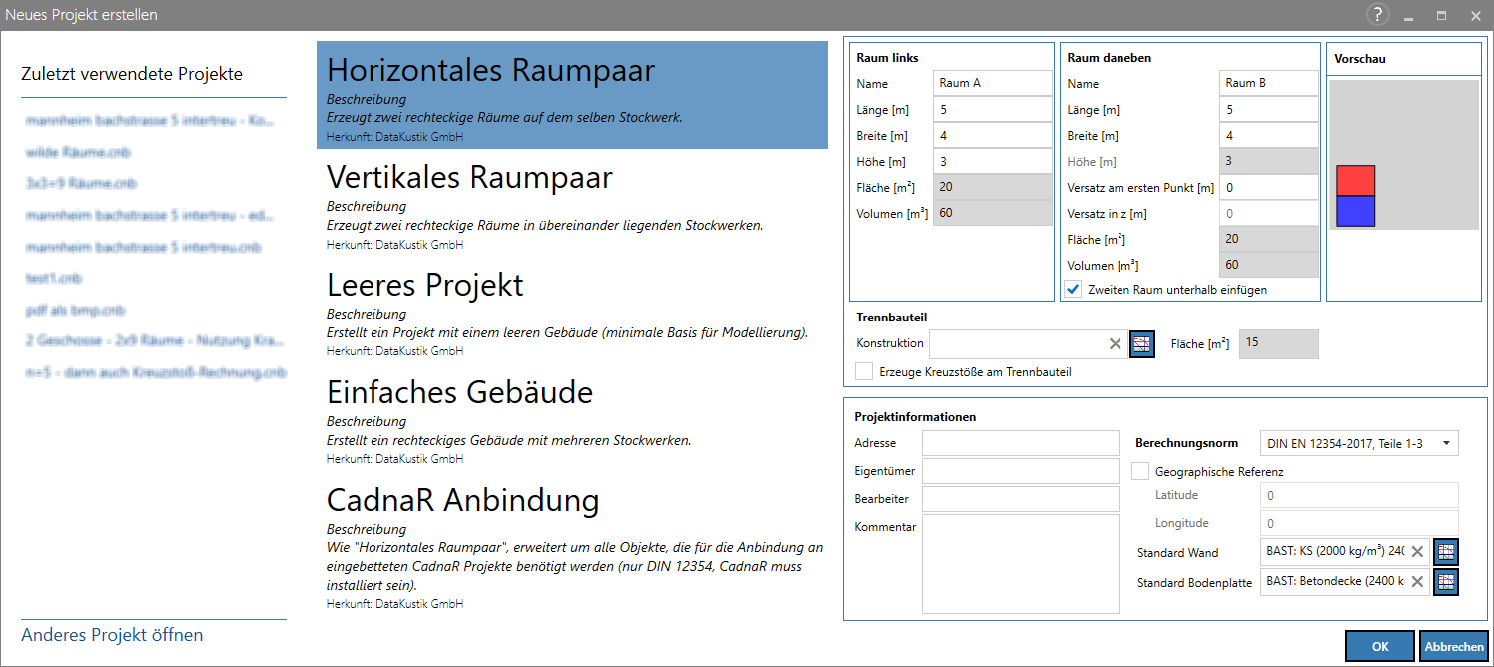
Task: Uncheck Zweiten Raum unterhalb einfügen
Action: click(1074, 290)
